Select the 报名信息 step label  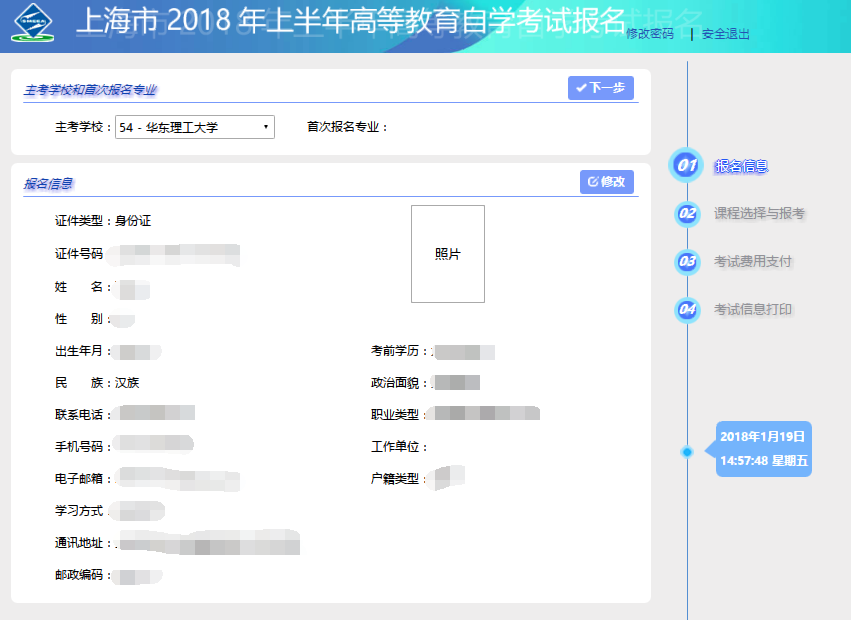tap(740, 166)
